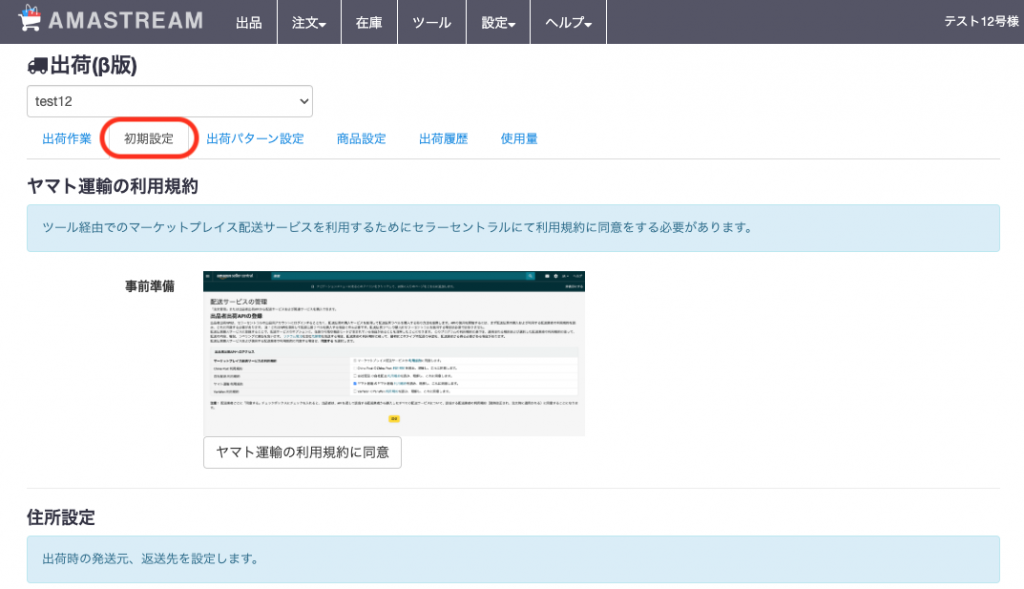Click the 事前準備 label
The image size is (1024, 589).
pyautogui.click(x=150, y=286)
